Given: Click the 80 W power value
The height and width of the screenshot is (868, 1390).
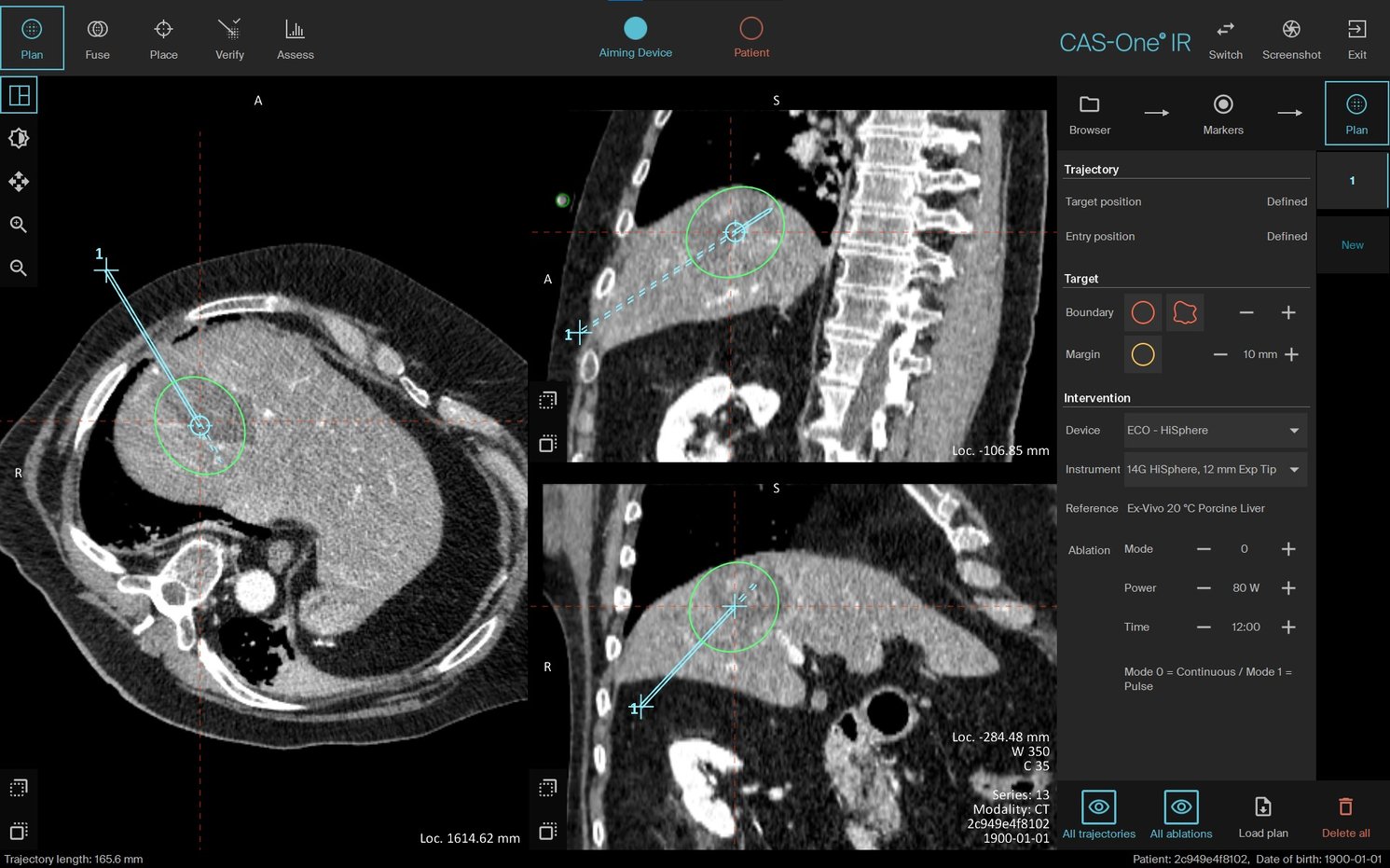Looking at the screenshot, I should pos(1245,588).
